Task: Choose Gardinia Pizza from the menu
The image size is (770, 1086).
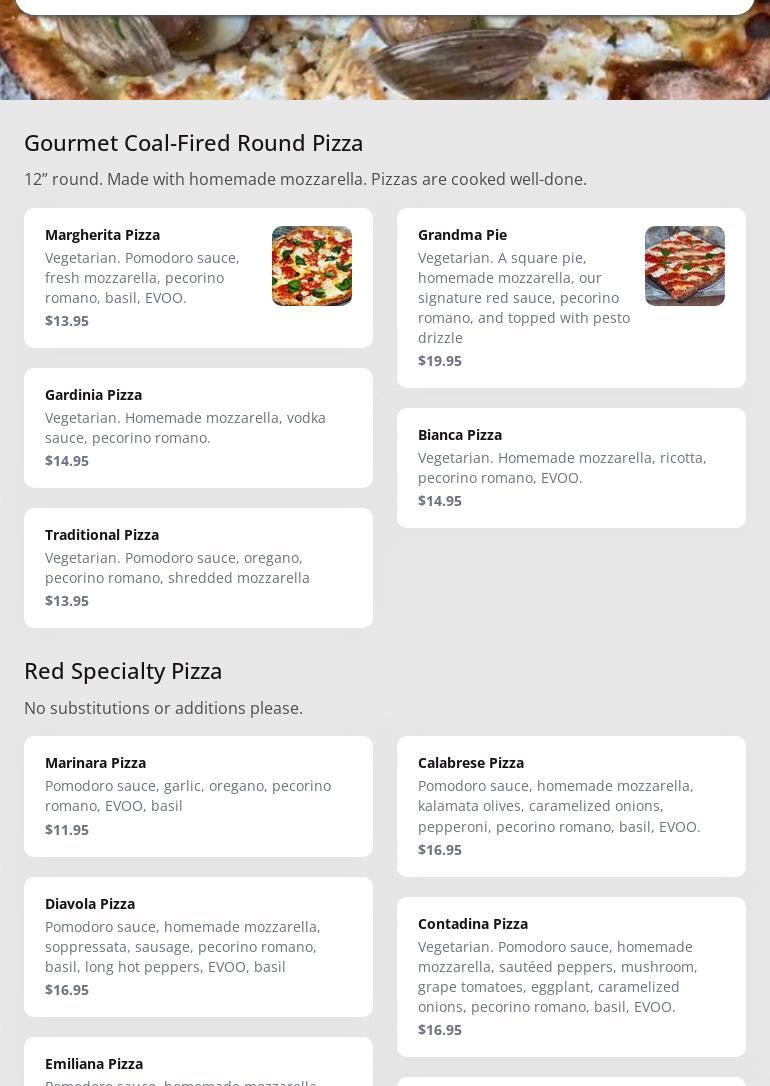Action: pyautogui.click(x=93, y=395)
